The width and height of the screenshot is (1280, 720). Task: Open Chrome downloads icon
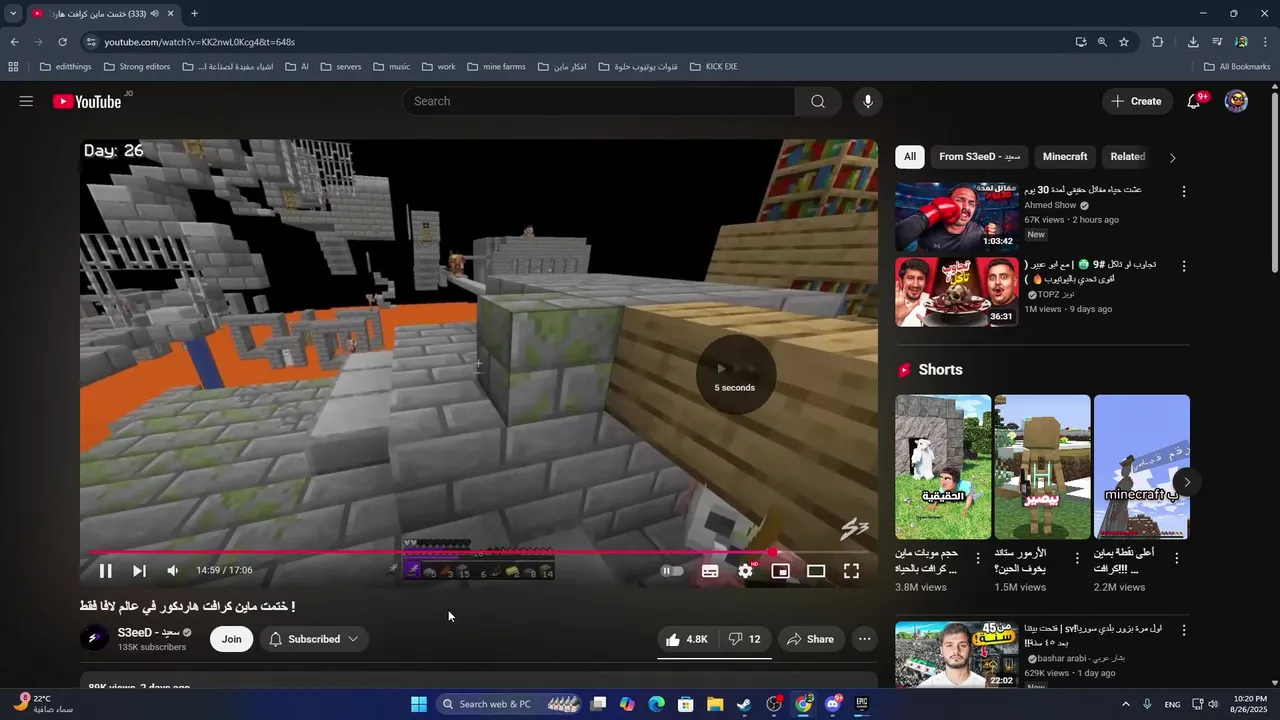1193,42
